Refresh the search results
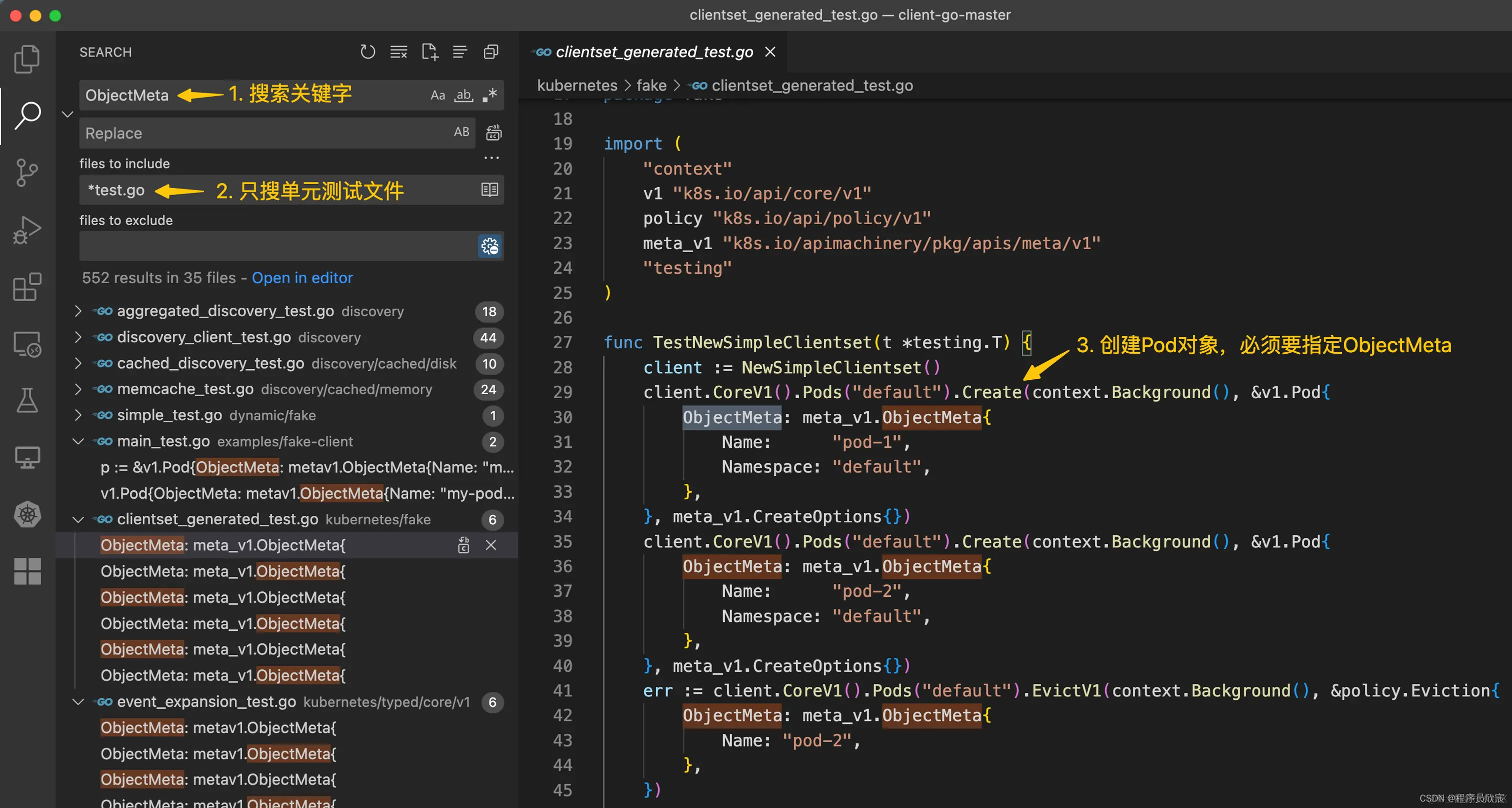Viewport: 1512px width, 808px height. pyautogui.click(x=367, y=52)
